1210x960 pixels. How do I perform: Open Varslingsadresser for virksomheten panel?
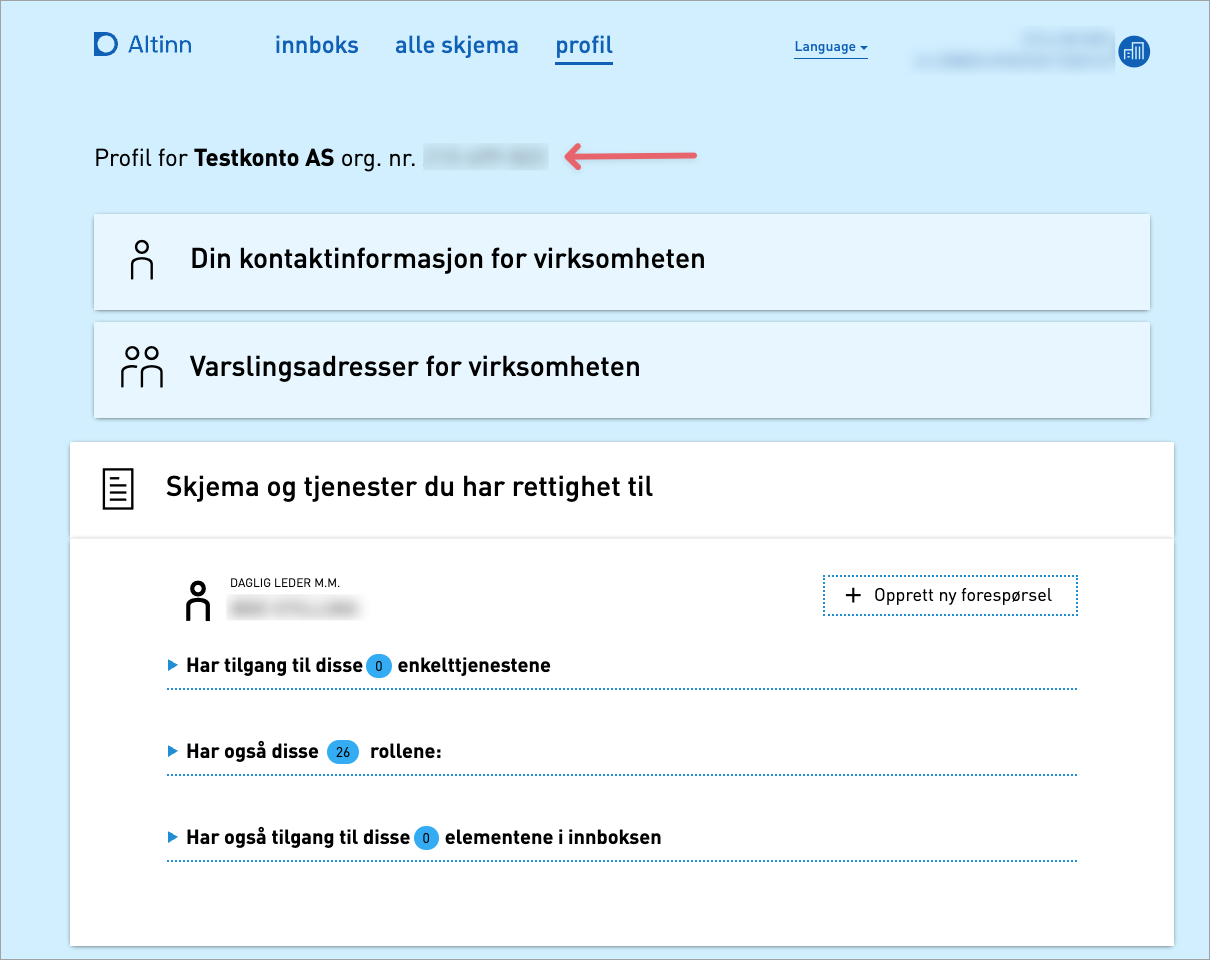click(415, 367)
